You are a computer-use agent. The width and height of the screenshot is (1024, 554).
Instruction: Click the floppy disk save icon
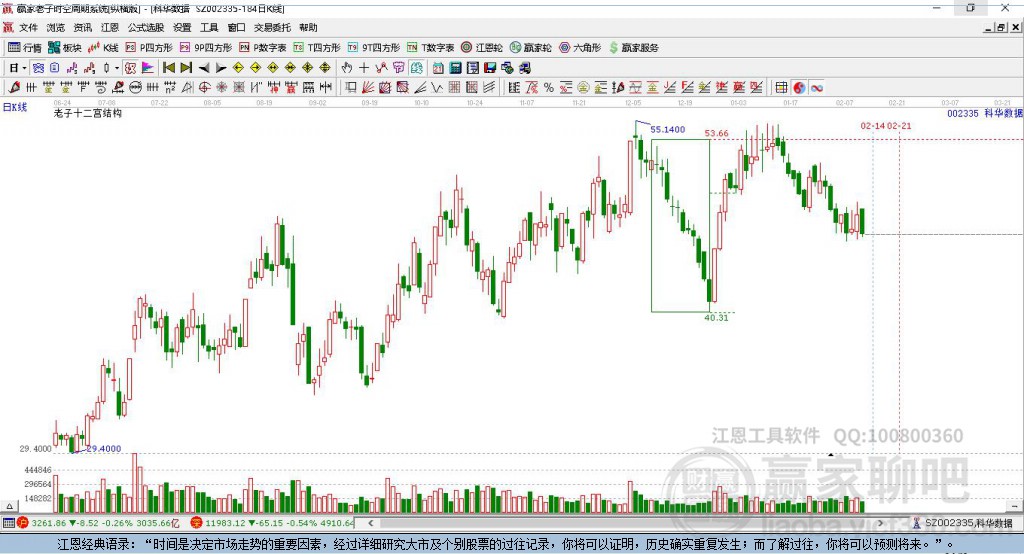click(x=490, y=68)
